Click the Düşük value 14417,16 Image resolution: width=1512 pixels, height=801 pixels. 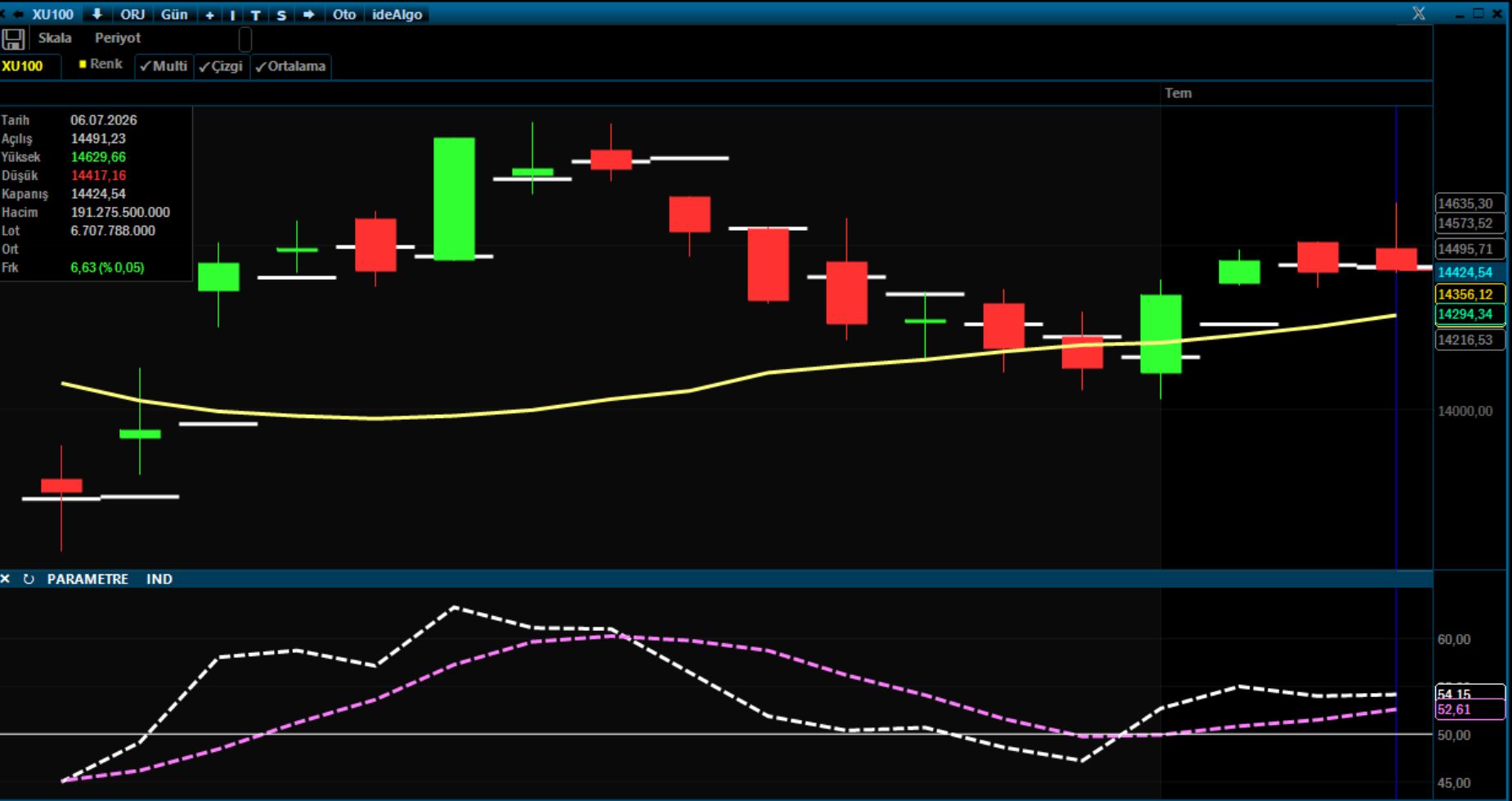coord(98,175)
